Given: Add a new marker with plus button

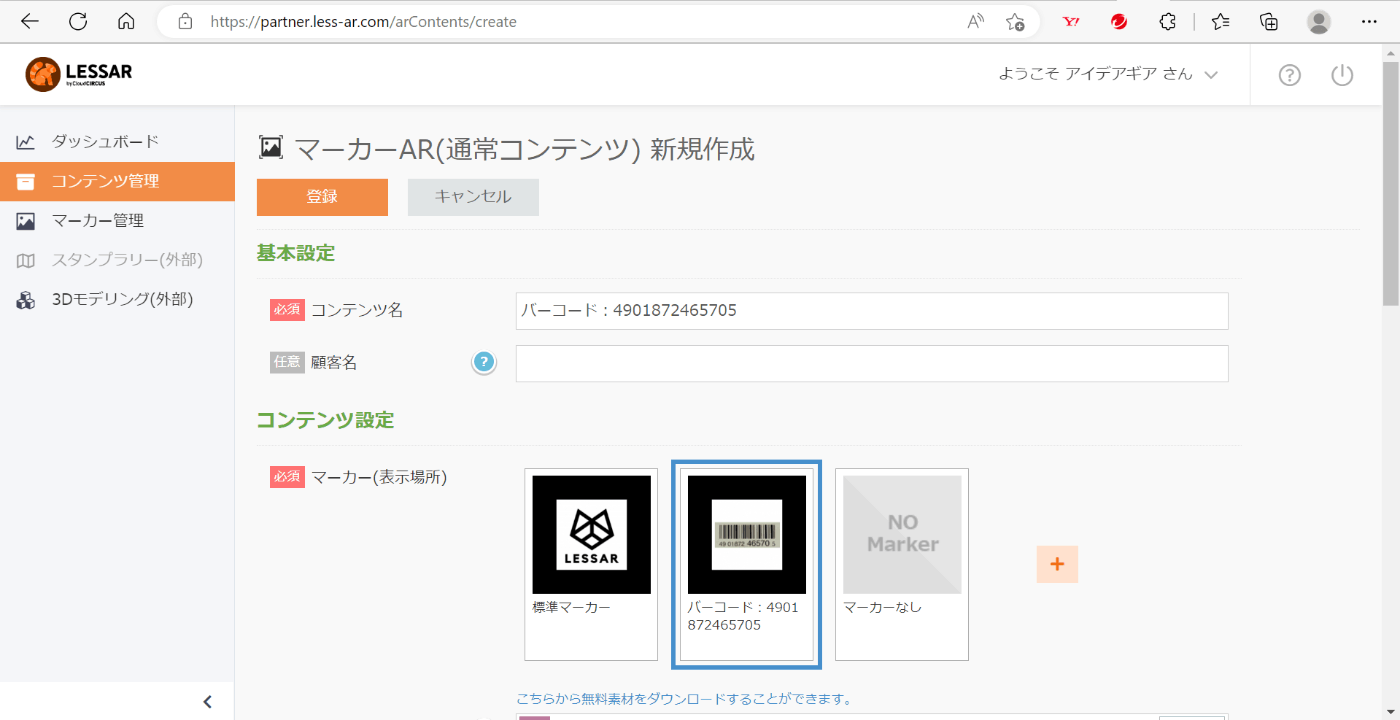Looking at the screenshot, I should 1057,564.
